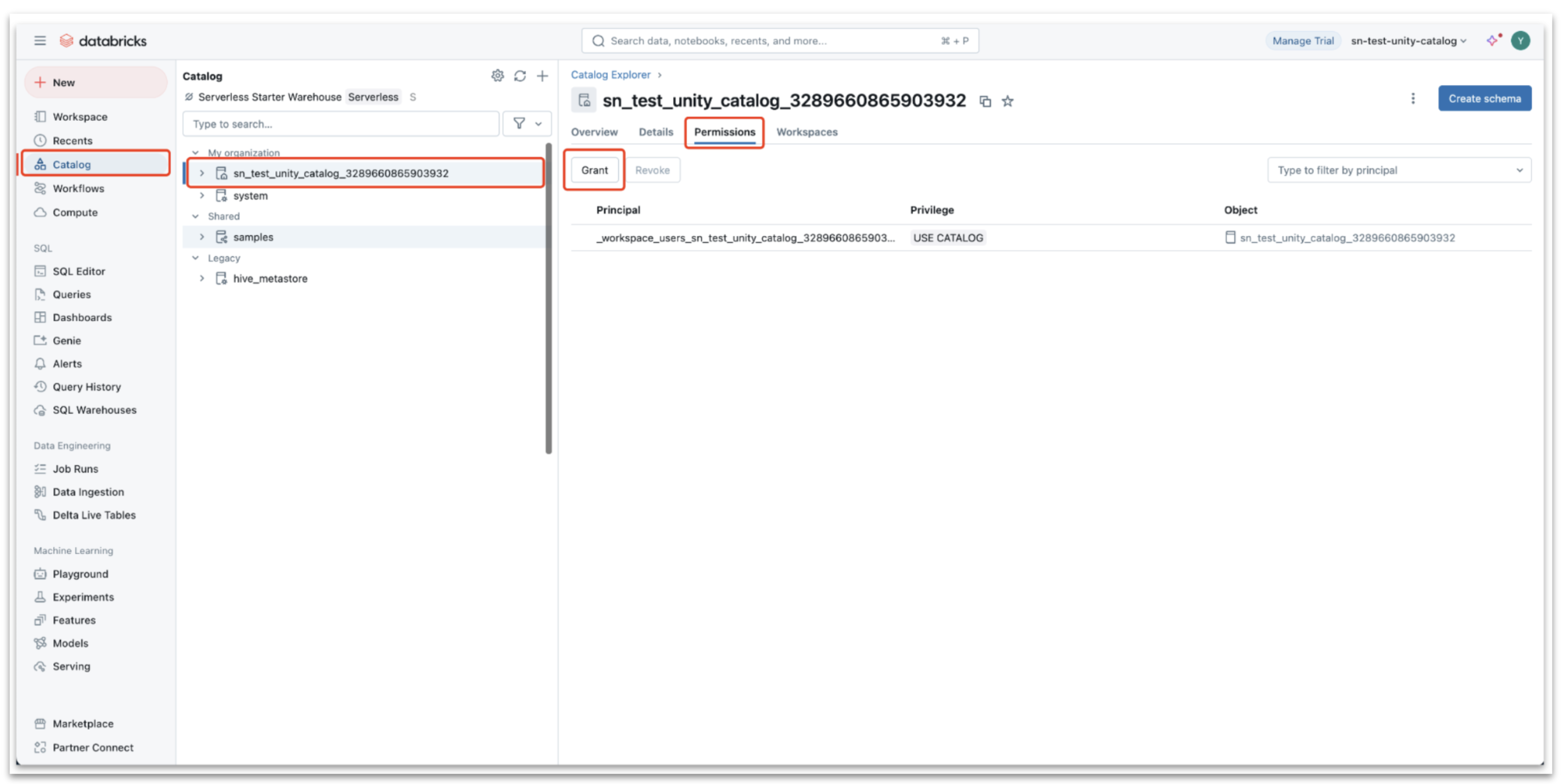Click the plus icon to add catalog
This screenshot has width=1563, height=784.
[542, 75]
